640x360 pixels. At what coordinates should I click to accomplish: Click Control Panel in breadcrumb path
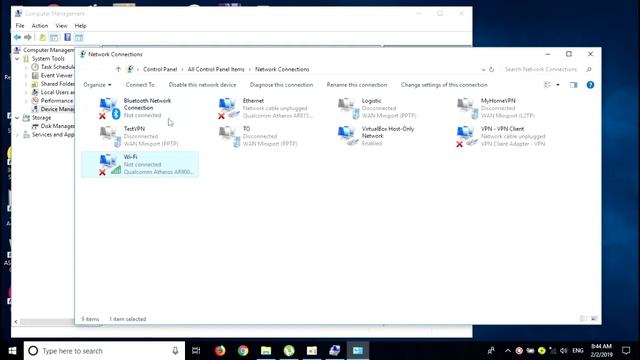tap(160, 69)
